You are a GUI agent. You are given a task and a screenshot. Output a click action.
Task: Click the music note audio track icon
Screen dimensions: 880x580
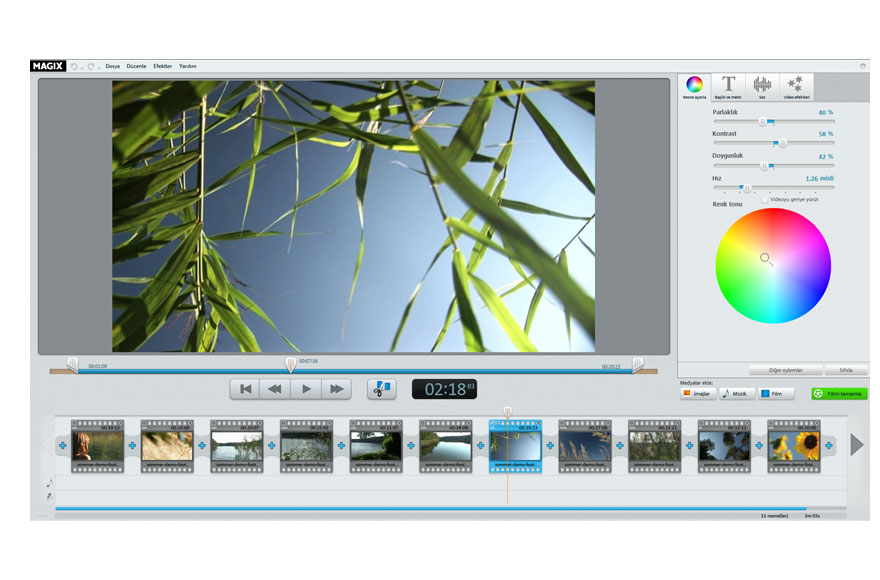point(49,483)
